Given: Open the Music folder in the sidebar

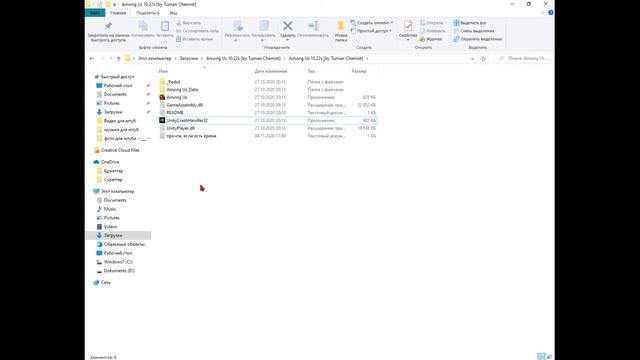Looking at the screenshot, I should click(x=110, y=209).
